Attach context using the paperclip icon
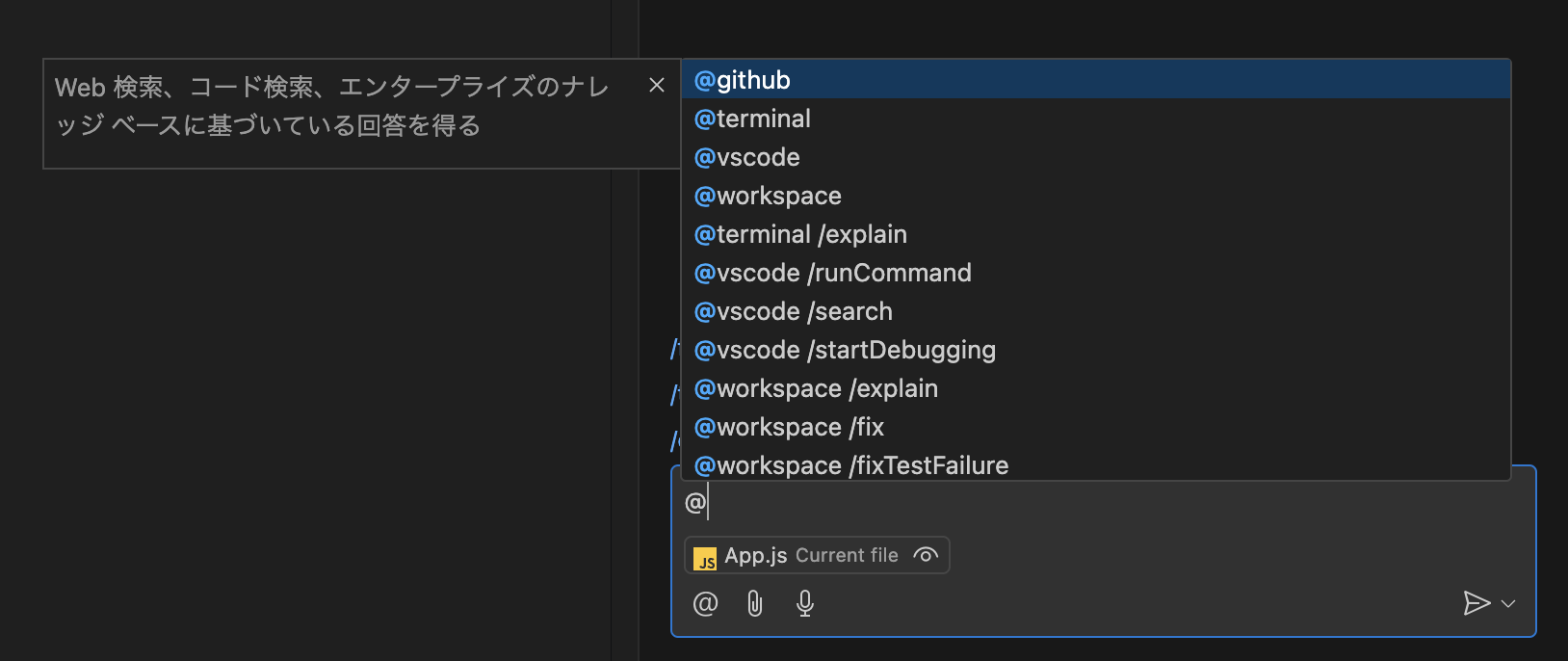This screenshot has height=661, width=1568. tap(755, 604)
